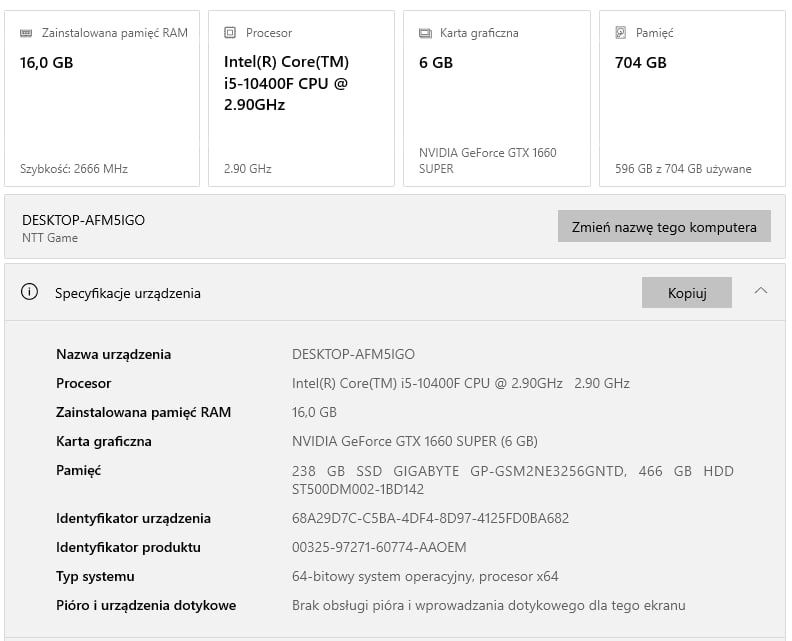
Task: Click the device ID value 68A29D7C
Action: pos(430,518)
